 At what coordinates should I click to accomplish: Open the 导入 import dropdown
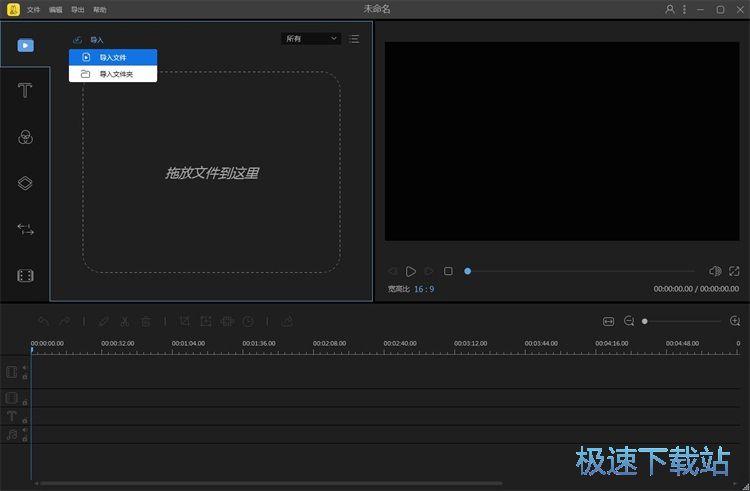pos(88,40)
